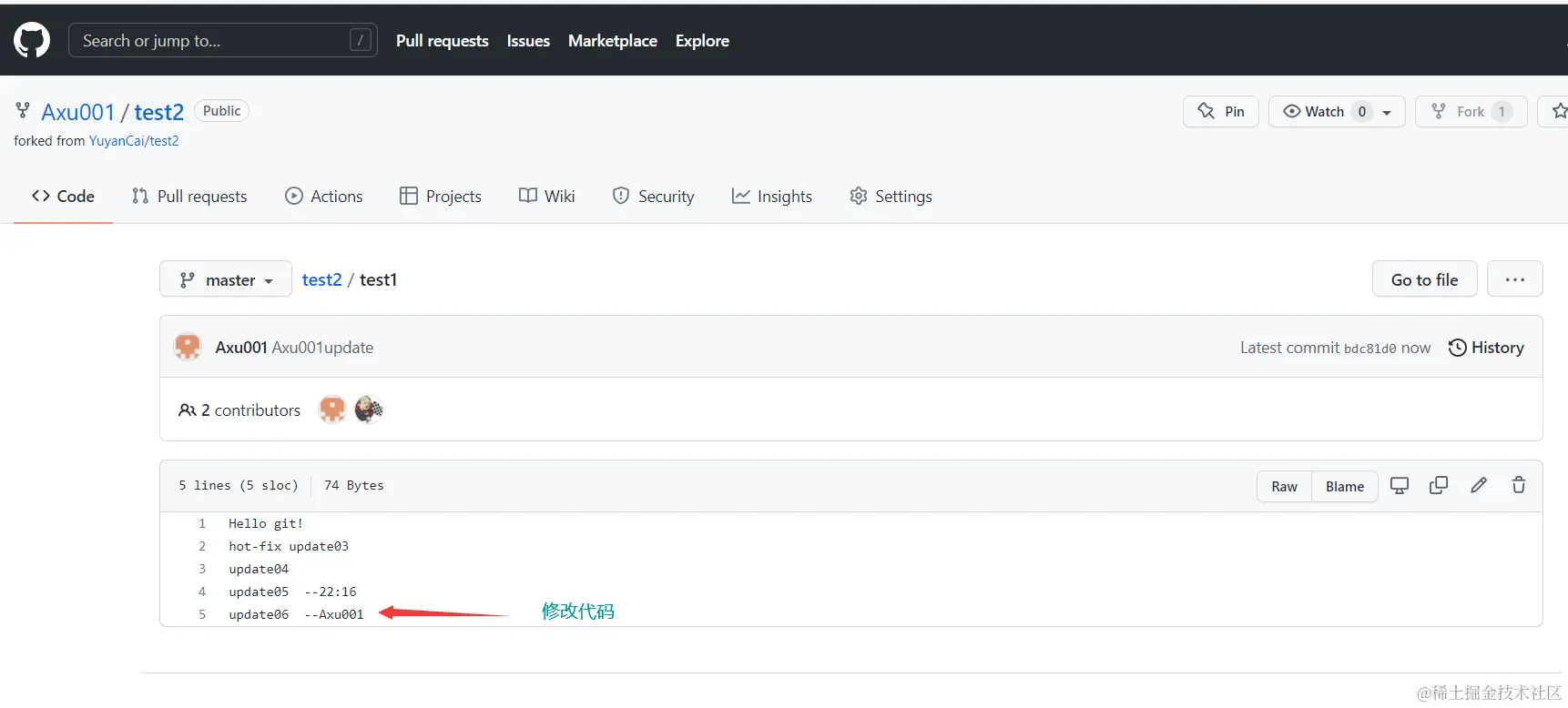Image resolution: width=1568 pixels, height=708 pixels.
Task: Open the Security tab
Action: click(653, 196)
